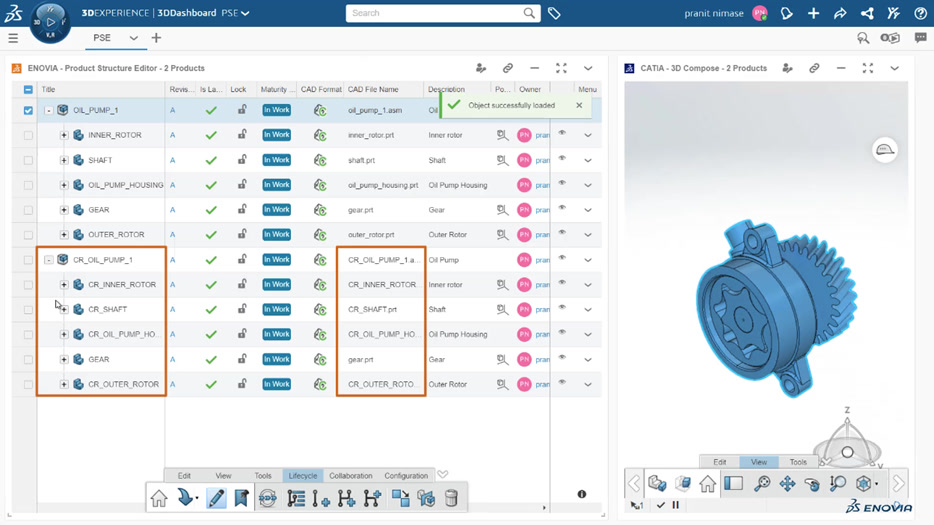
Task: Open the row menu chevron for the CR_INNER_ROTOR row
Action: 588,285
